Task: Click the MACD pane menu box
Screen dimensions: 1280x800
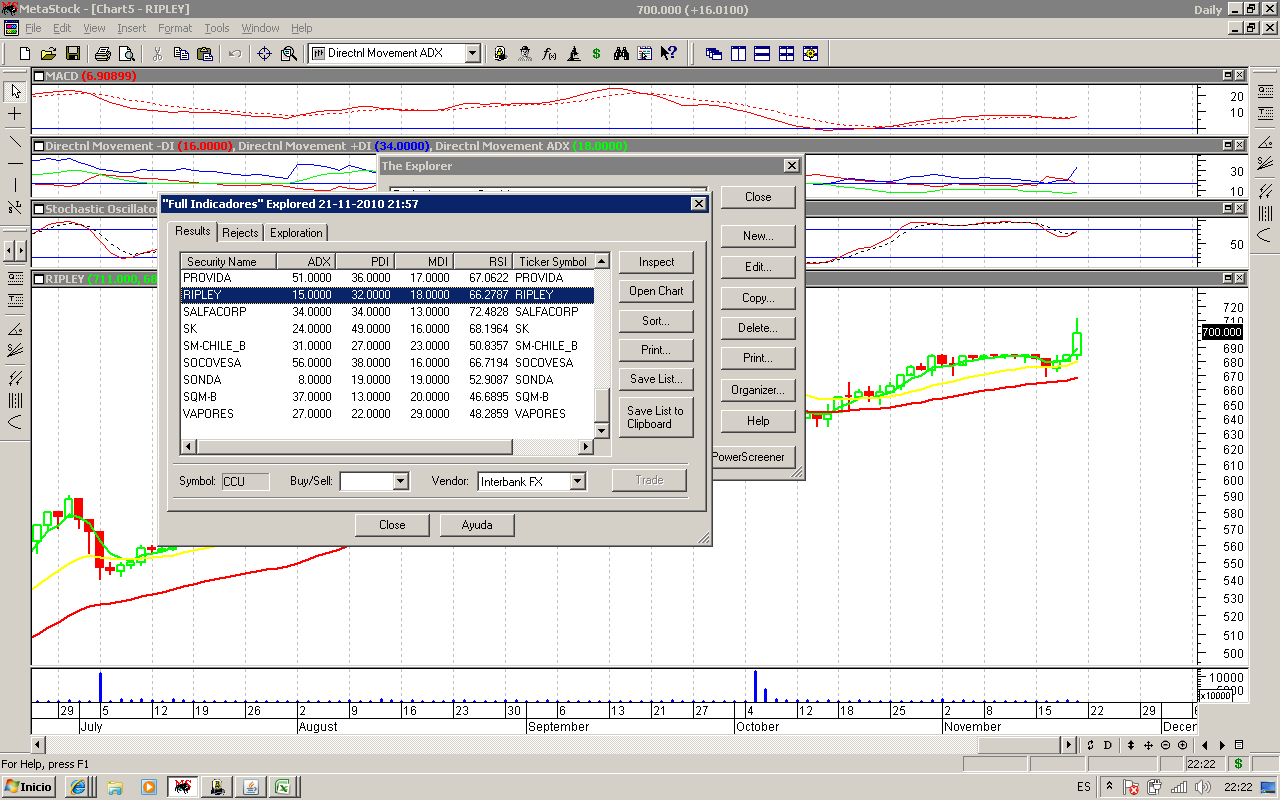Action: pyautogui.click(x=38, y=75)
